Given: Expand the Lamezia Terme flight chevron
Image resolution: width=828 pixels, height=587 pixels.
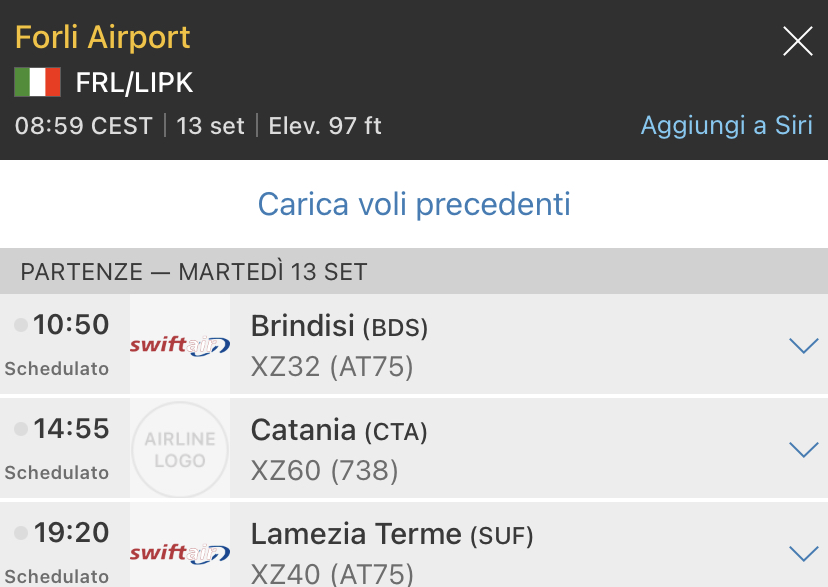Looking at the screenshot, I should (803, 553).
